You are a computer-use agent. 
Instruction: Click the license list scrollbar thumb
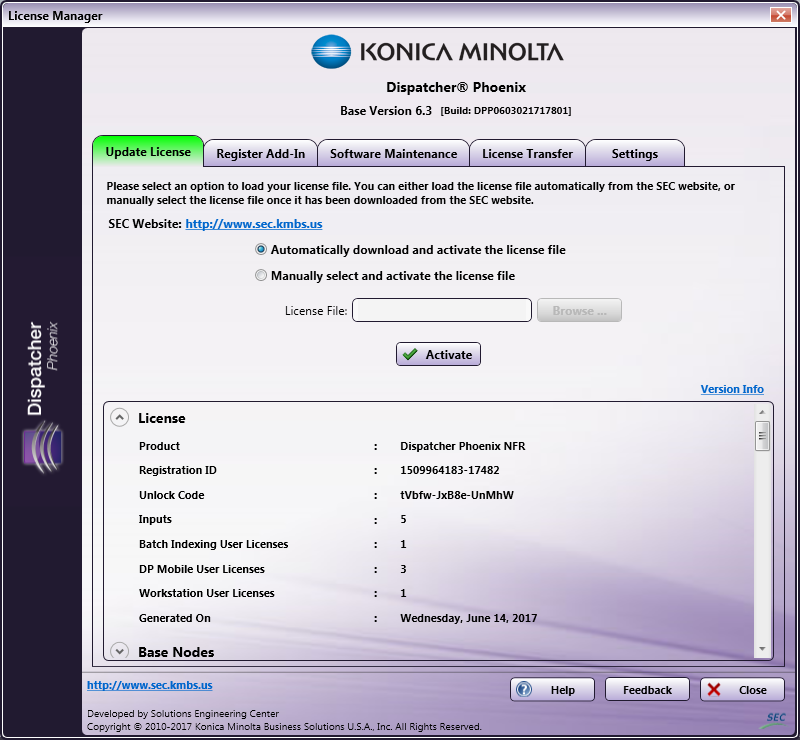(x=762, y=436)
